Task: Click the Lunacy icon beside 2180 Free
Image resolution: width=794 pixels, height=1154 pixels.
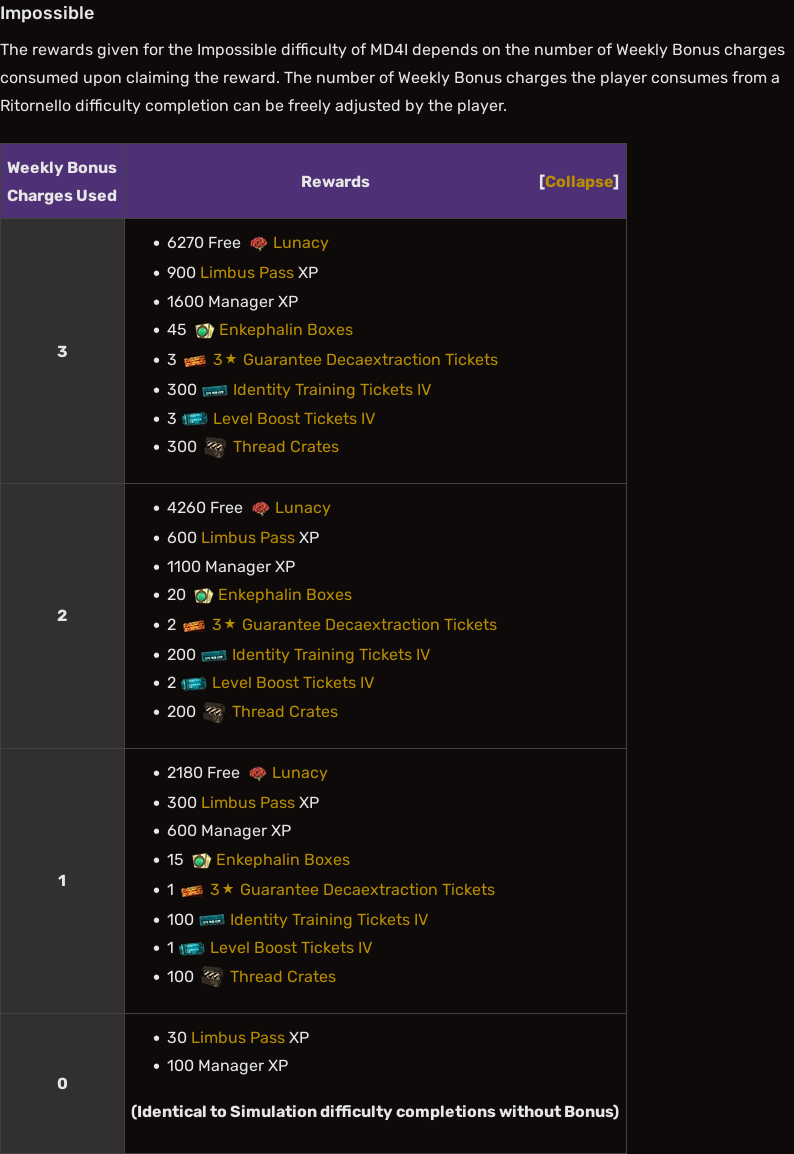Action: 257,773
